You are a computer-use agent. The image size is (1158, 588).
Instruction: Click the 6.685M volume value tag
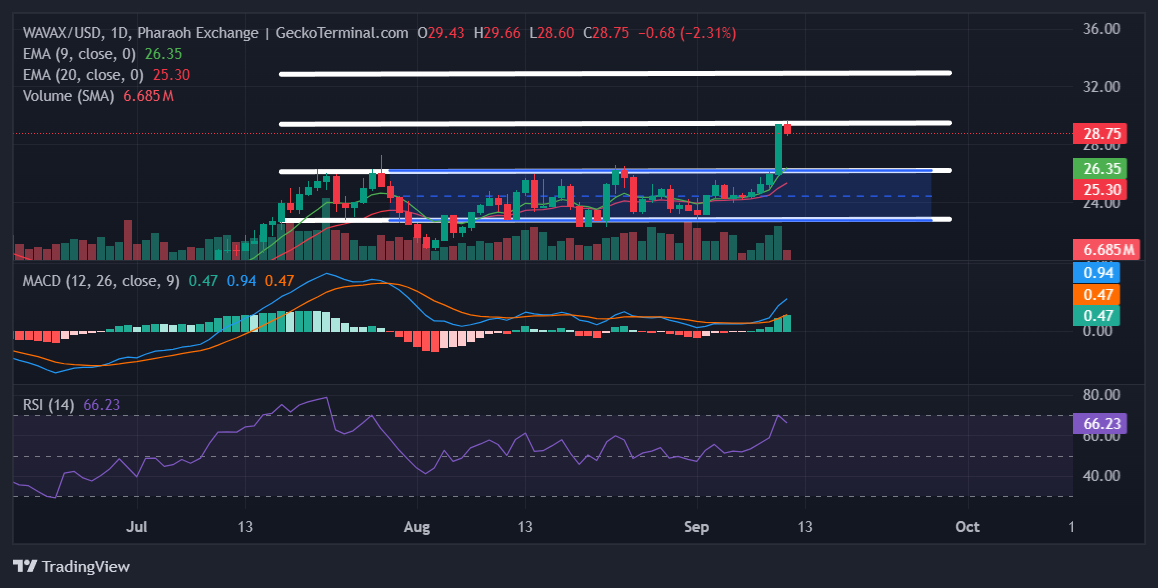point(1106,249)
